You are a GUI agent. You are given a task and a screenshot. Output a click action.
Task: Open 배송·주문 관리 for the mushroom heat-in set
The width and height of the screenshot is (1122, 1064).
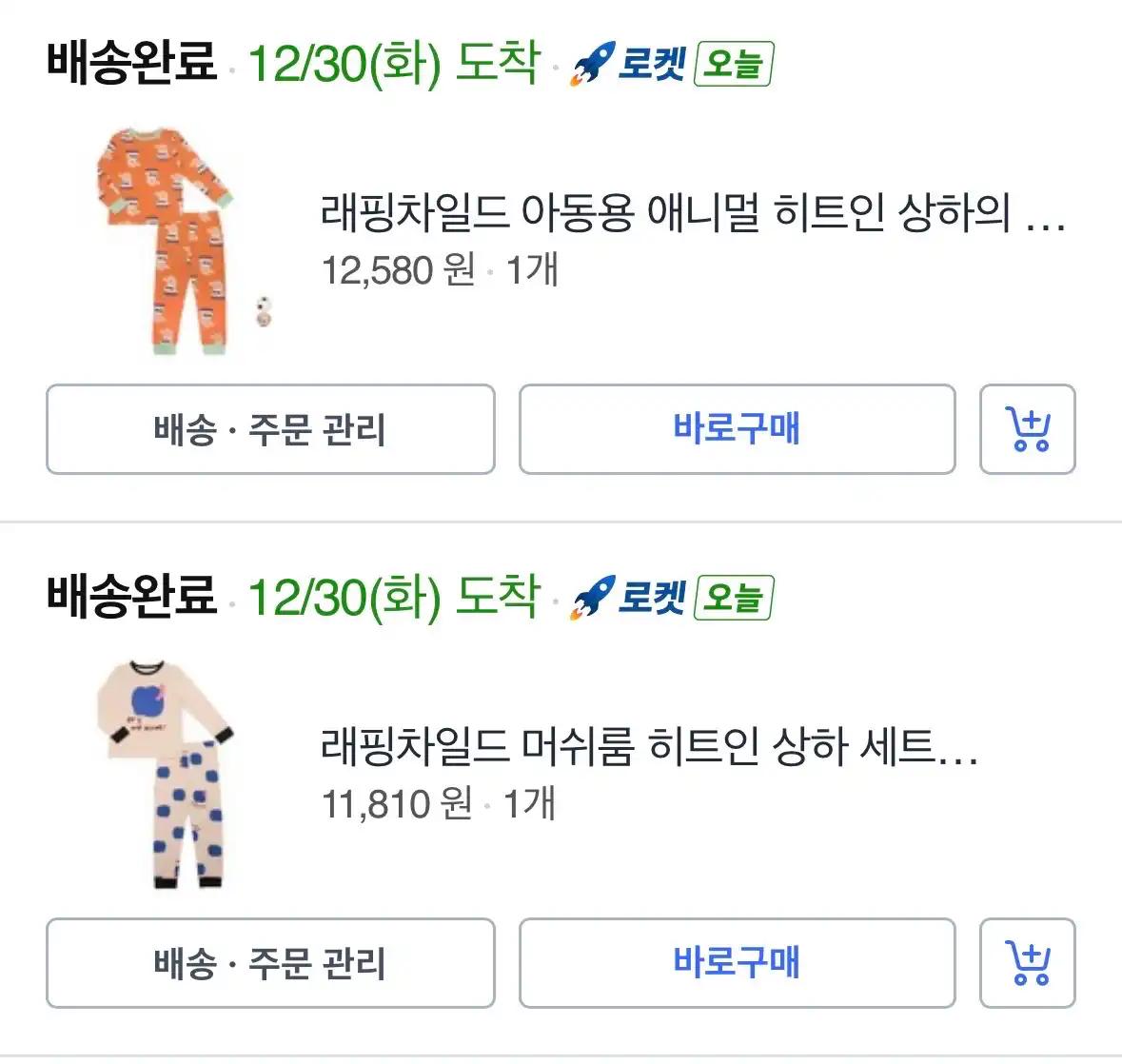(269, 963)
